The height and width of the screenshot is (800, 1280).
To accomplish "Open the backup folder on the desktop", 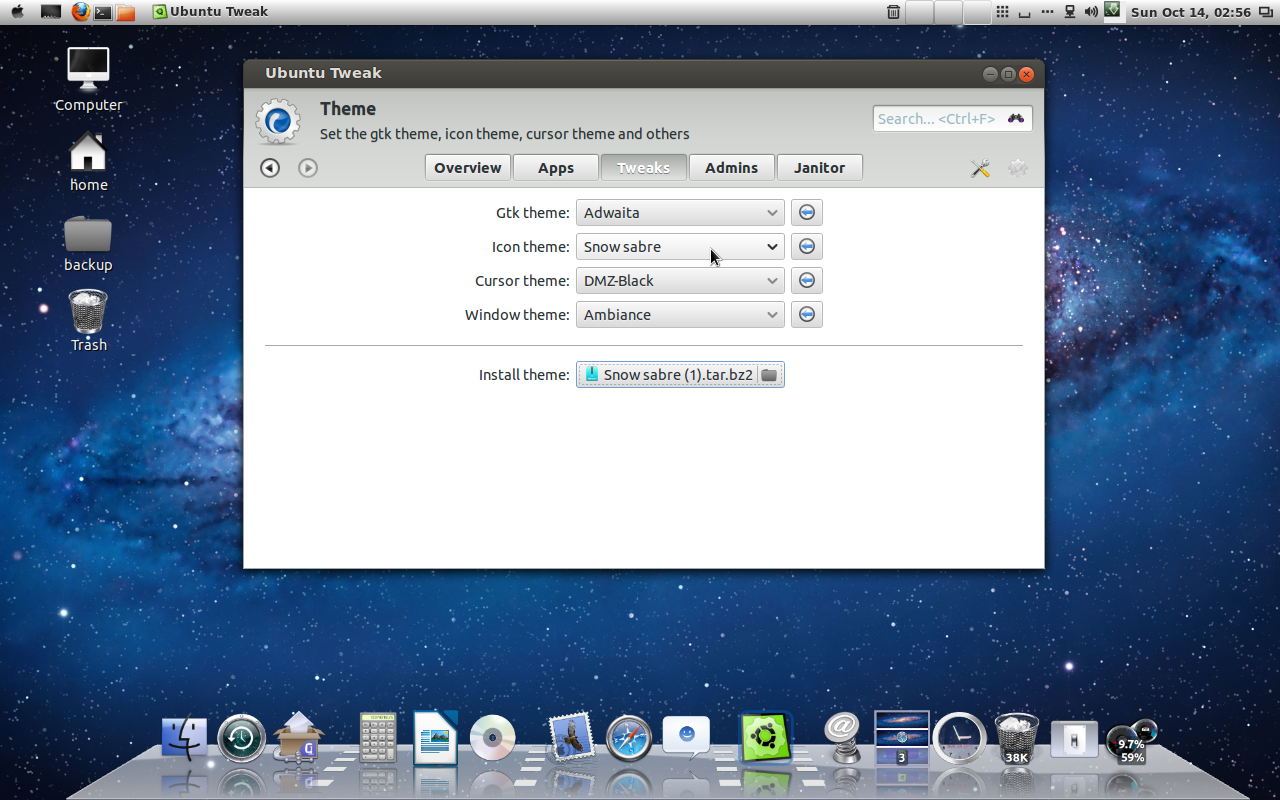I will (88, 242).
